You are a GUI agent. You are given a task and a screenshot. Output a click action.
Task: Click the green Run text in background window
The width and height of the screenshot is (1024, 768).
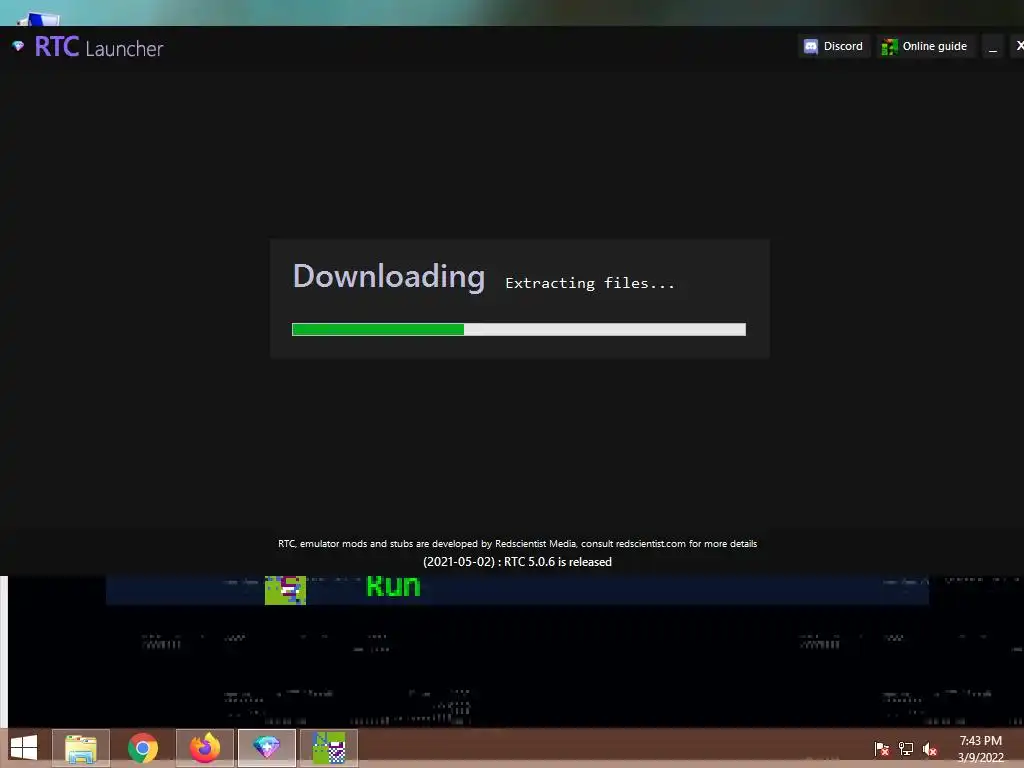click(x=393, y=586)
